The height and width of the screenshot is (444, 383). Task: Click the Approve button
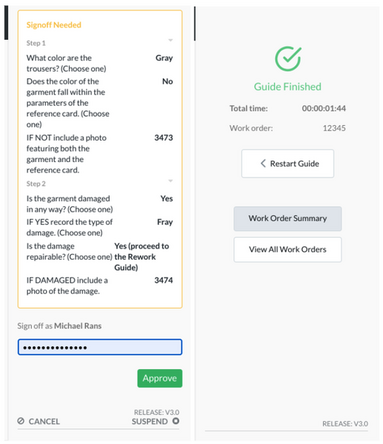(x=160, y=378)
